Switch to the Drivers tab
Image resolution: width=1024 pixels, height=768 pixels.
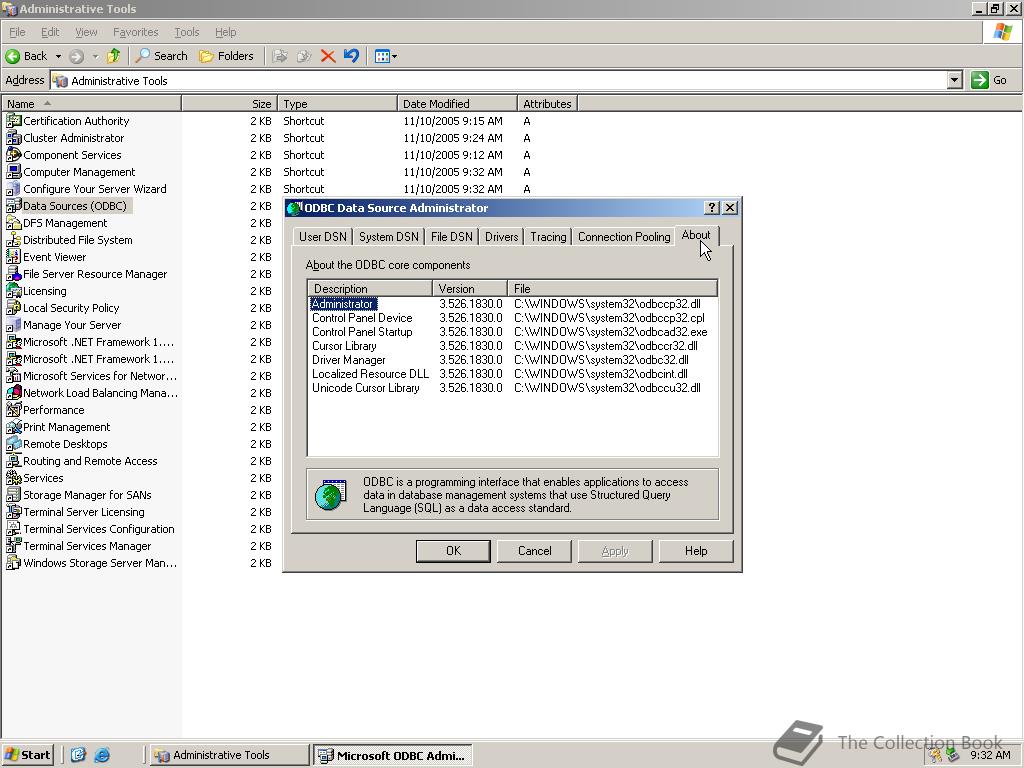tap(502, 237)
